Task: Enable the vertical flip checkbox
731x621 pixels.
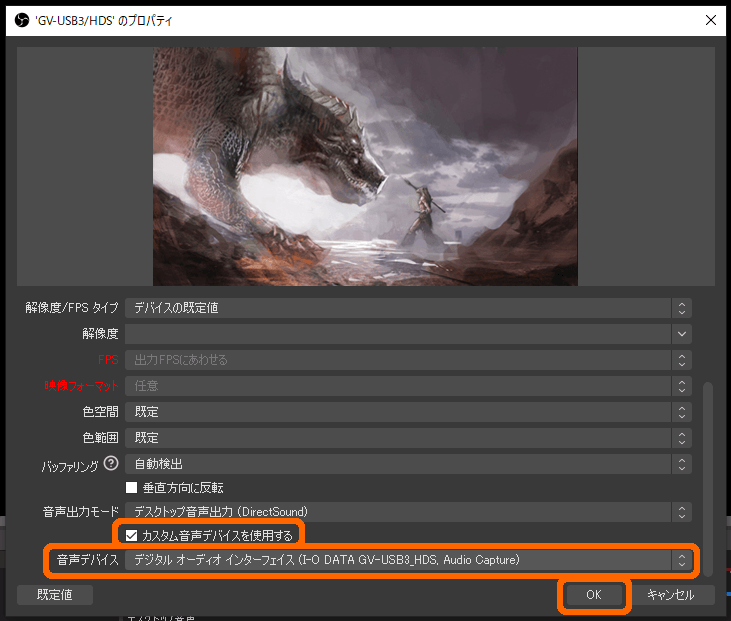Action: 131,488
